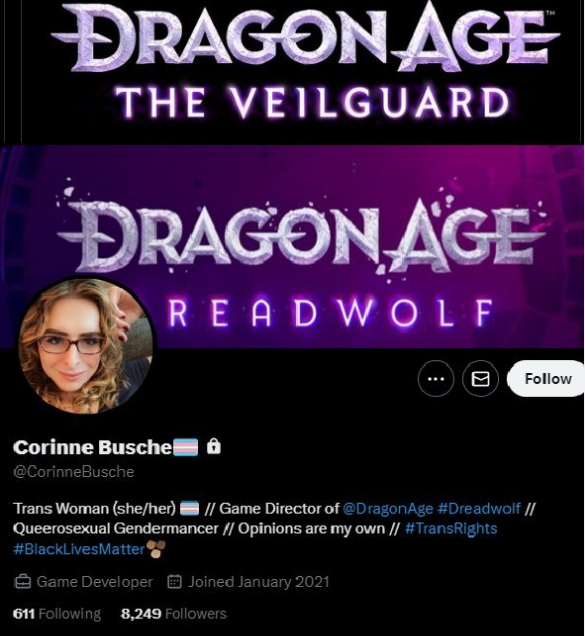Open the three-dot more options menu
The image size is (585, 636).
(x=436, y=378)
